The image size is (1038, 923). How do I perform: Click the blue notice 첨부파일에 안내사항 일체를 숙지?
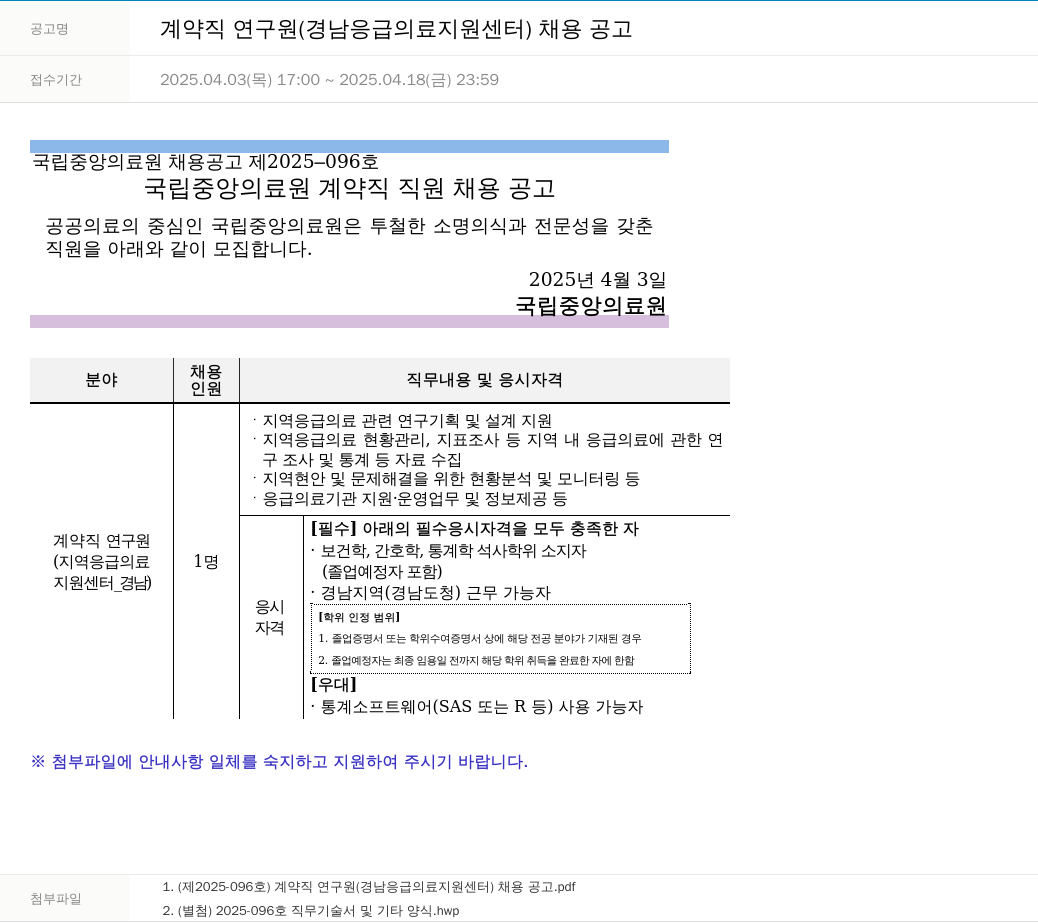[x=279, y=762]
